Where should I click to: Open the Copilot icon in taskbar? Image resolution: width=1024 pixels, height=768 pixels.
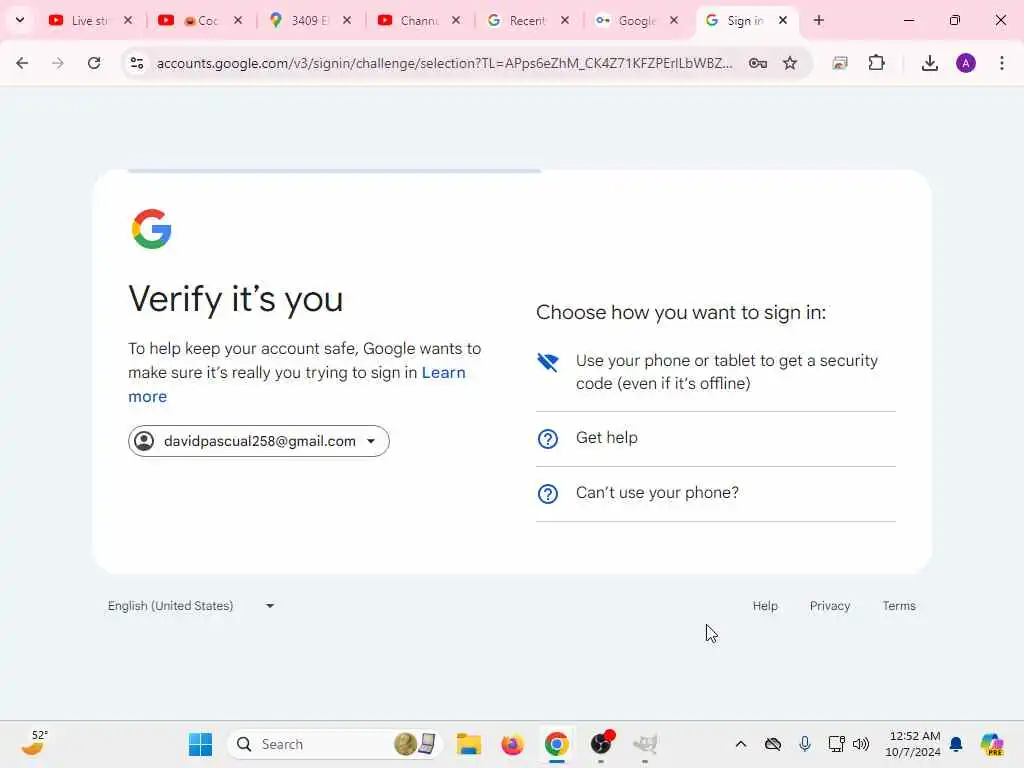point(991,744)
